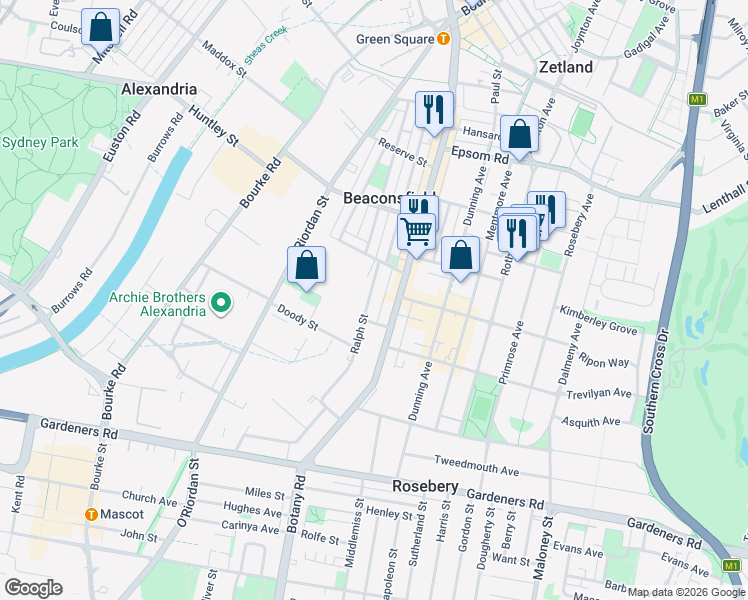Image resolution: width=748 pixels, height=600 pixels.
Task: Click the Harris St label
Action: click(443, 521)
